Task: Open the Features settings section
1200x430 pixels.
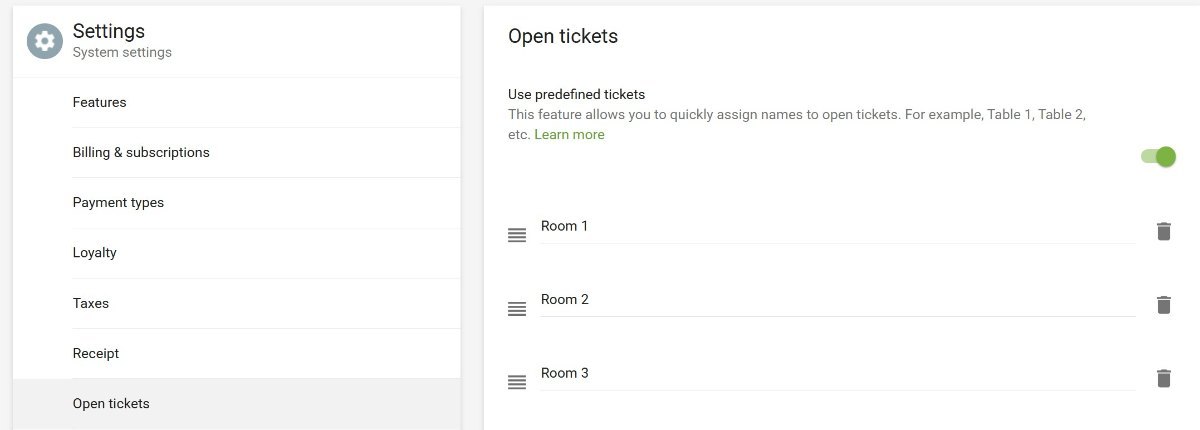Action: tap(99, 102)
